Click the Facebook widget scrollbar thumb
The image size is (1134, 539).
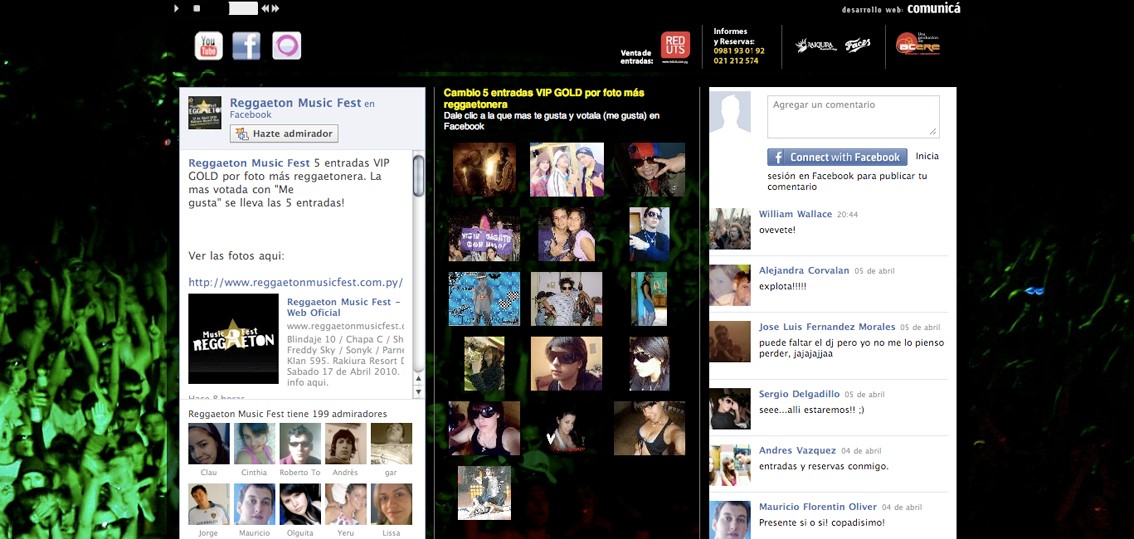(419, 175)
